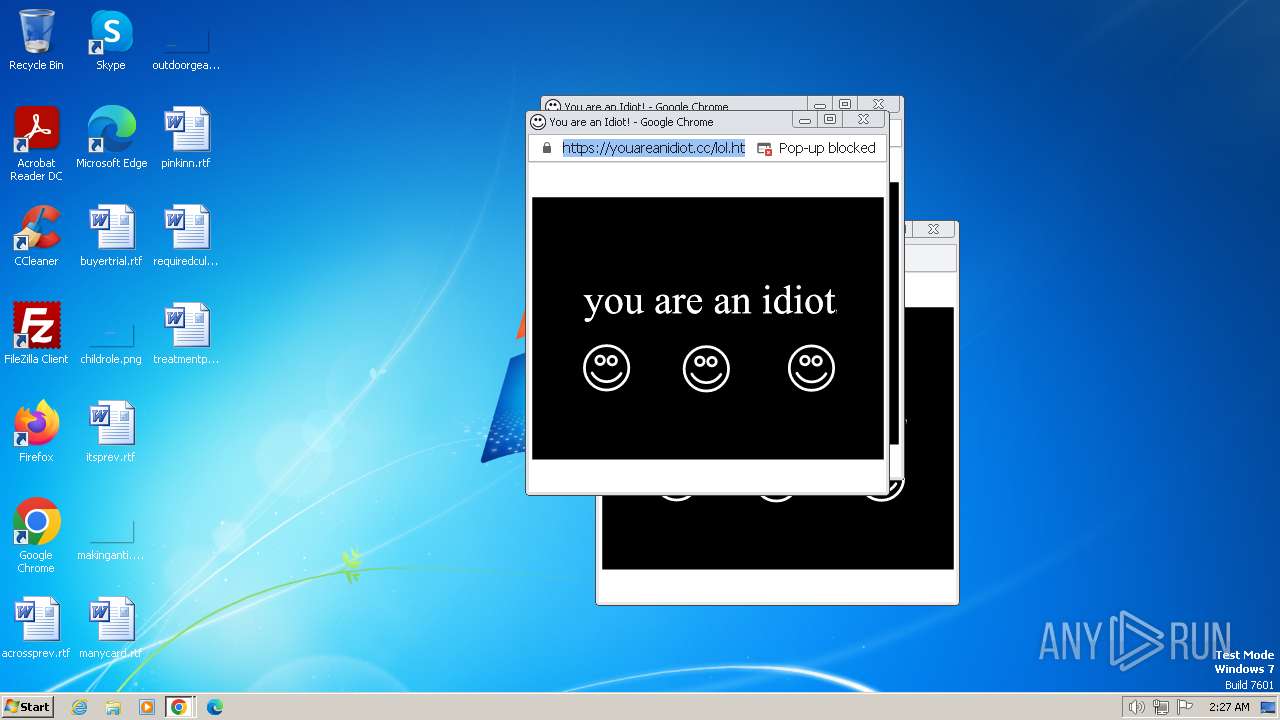The width and height of the screenshot is (1280, 720).
Task: Select the FileZilla Client desktop shortcut
Action: point(36,334)
